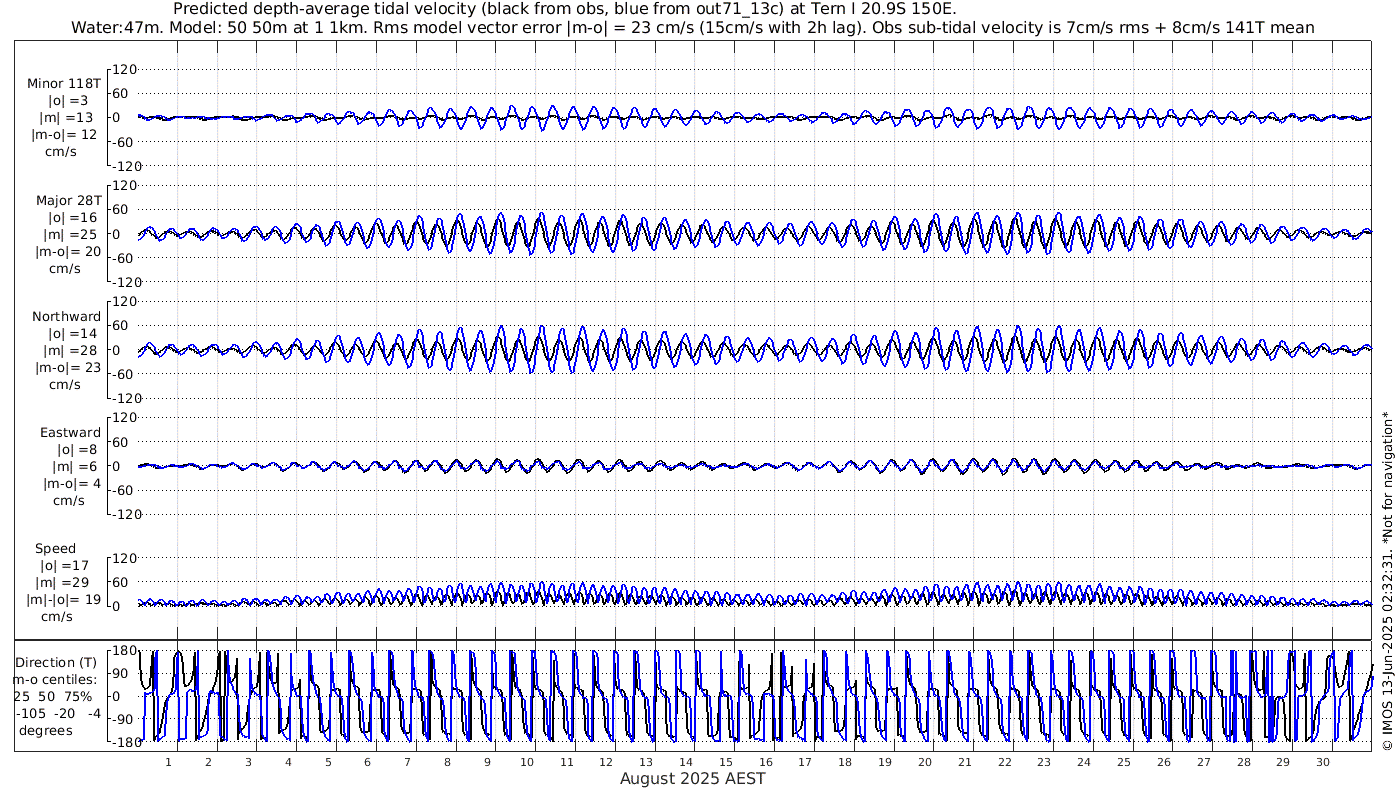Click the vertical IMOS copyright text
Viewport: 1400px width, 800px height.
tap(1387, 582)
